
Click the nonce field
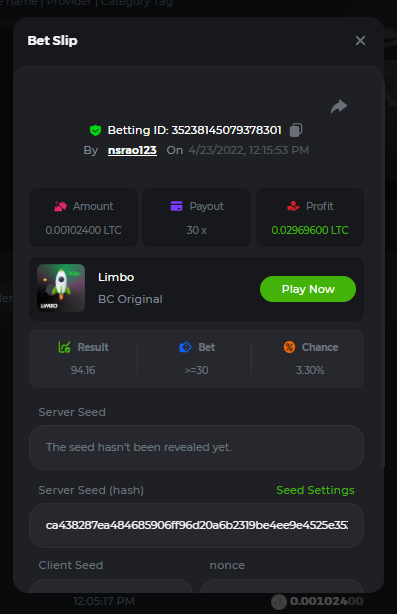coord(282,585)
